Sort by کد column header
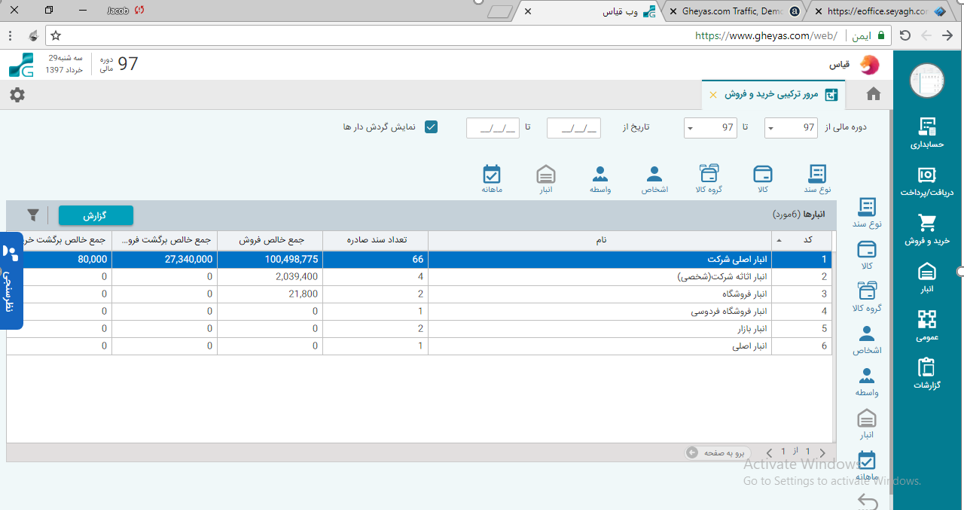Image resolution: width=964 pixels, height=510 pixels. tap(802, 240)
